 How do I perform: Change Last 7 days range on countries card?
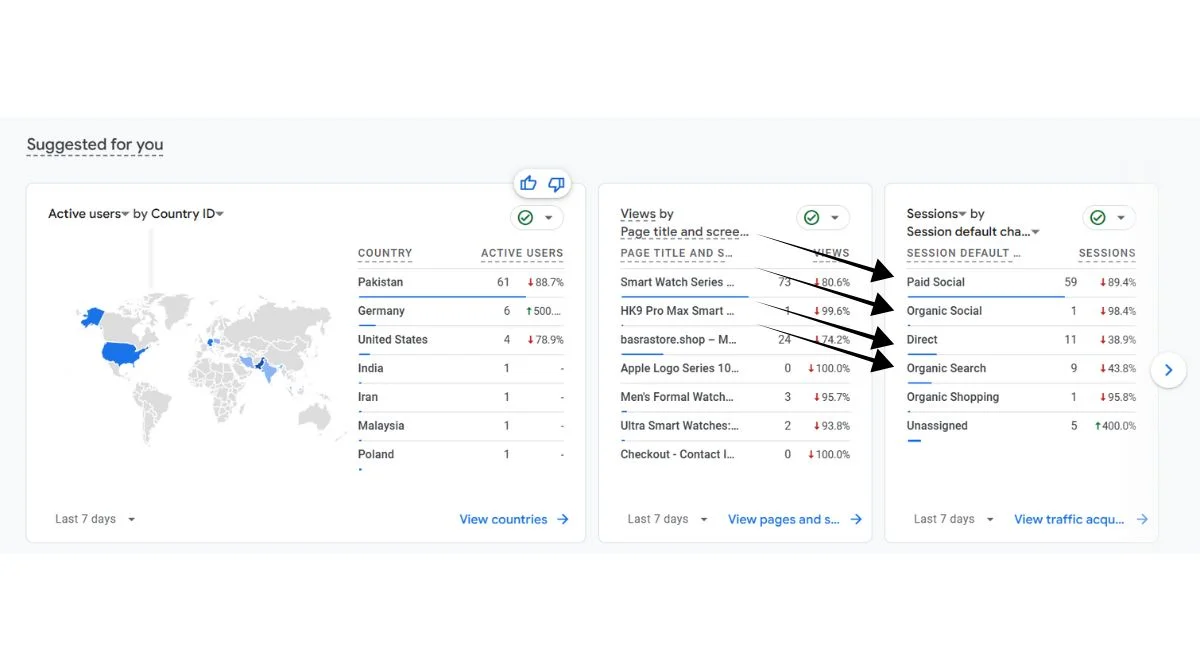(x=95, y=519)
